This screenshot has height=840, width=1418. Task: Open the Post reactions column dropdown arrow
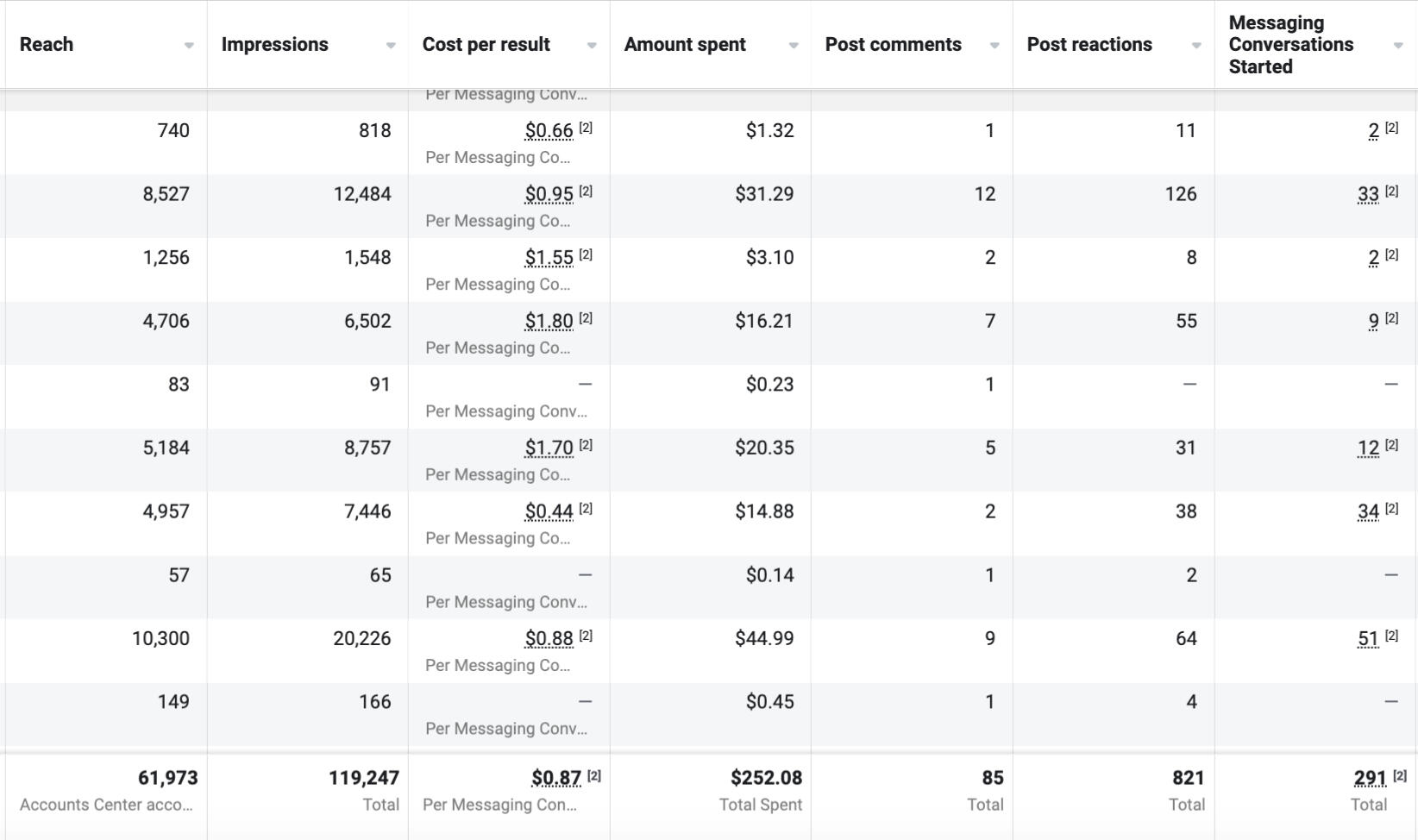coord(1196,46)
